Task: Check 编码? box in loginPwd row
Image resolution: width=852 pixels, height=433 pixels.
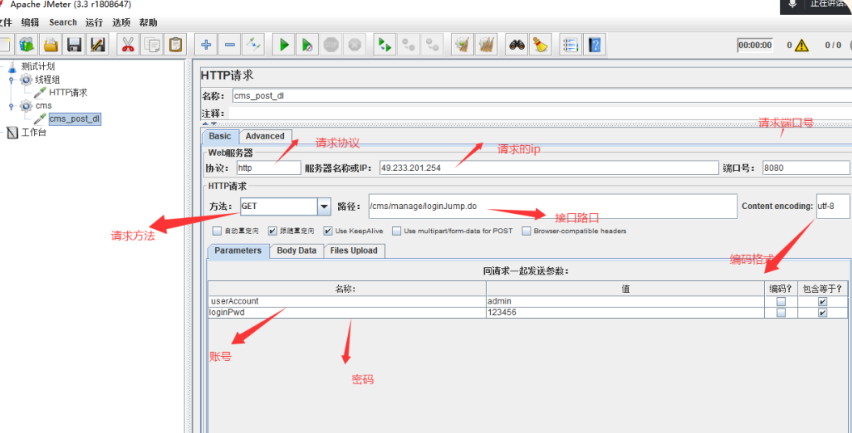Action: [x=781, y=313]
